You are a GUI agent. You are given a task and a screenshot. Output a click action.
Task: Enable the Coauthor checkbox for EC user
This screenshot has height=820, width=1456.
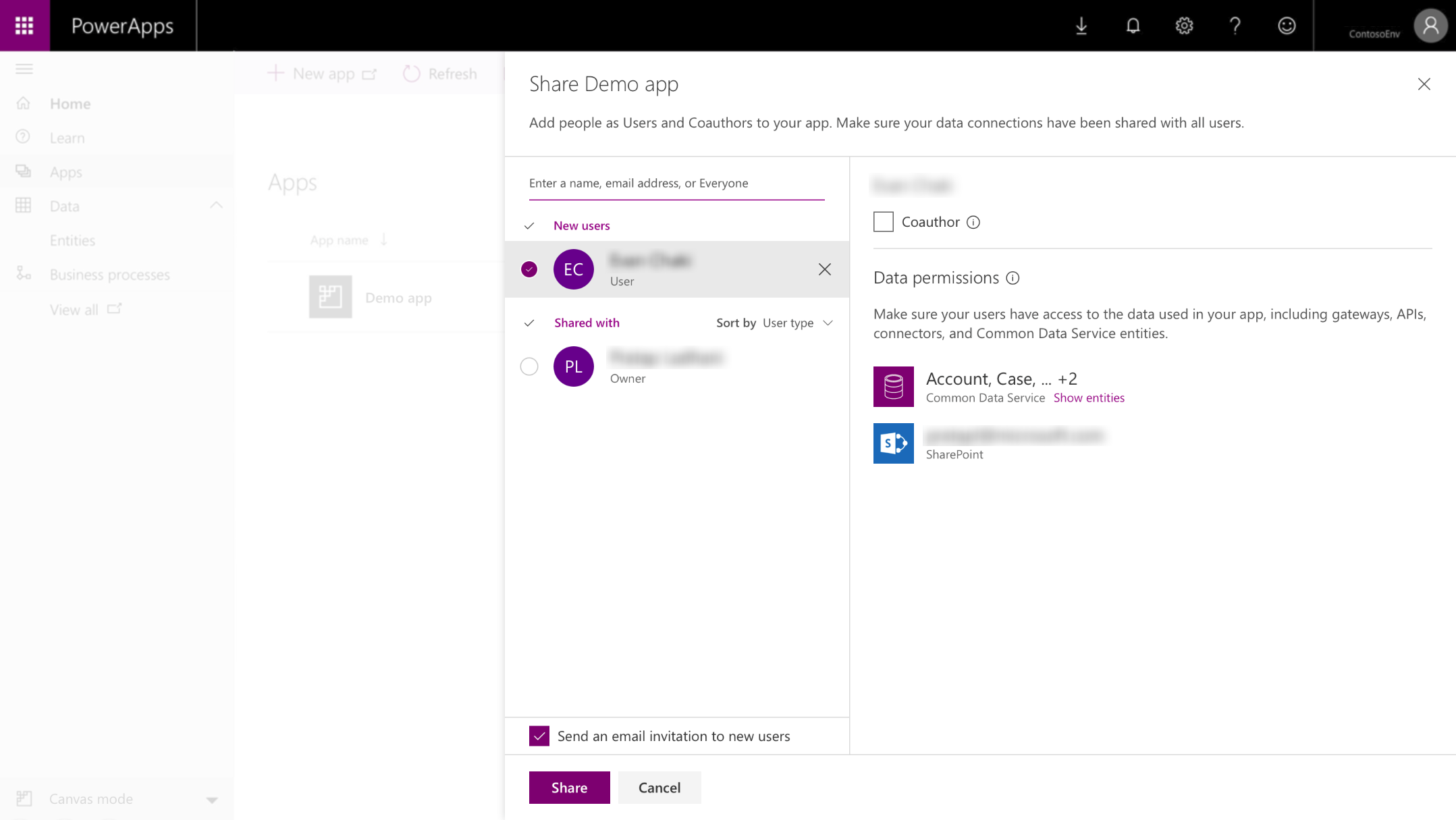(x=883, y=221)
